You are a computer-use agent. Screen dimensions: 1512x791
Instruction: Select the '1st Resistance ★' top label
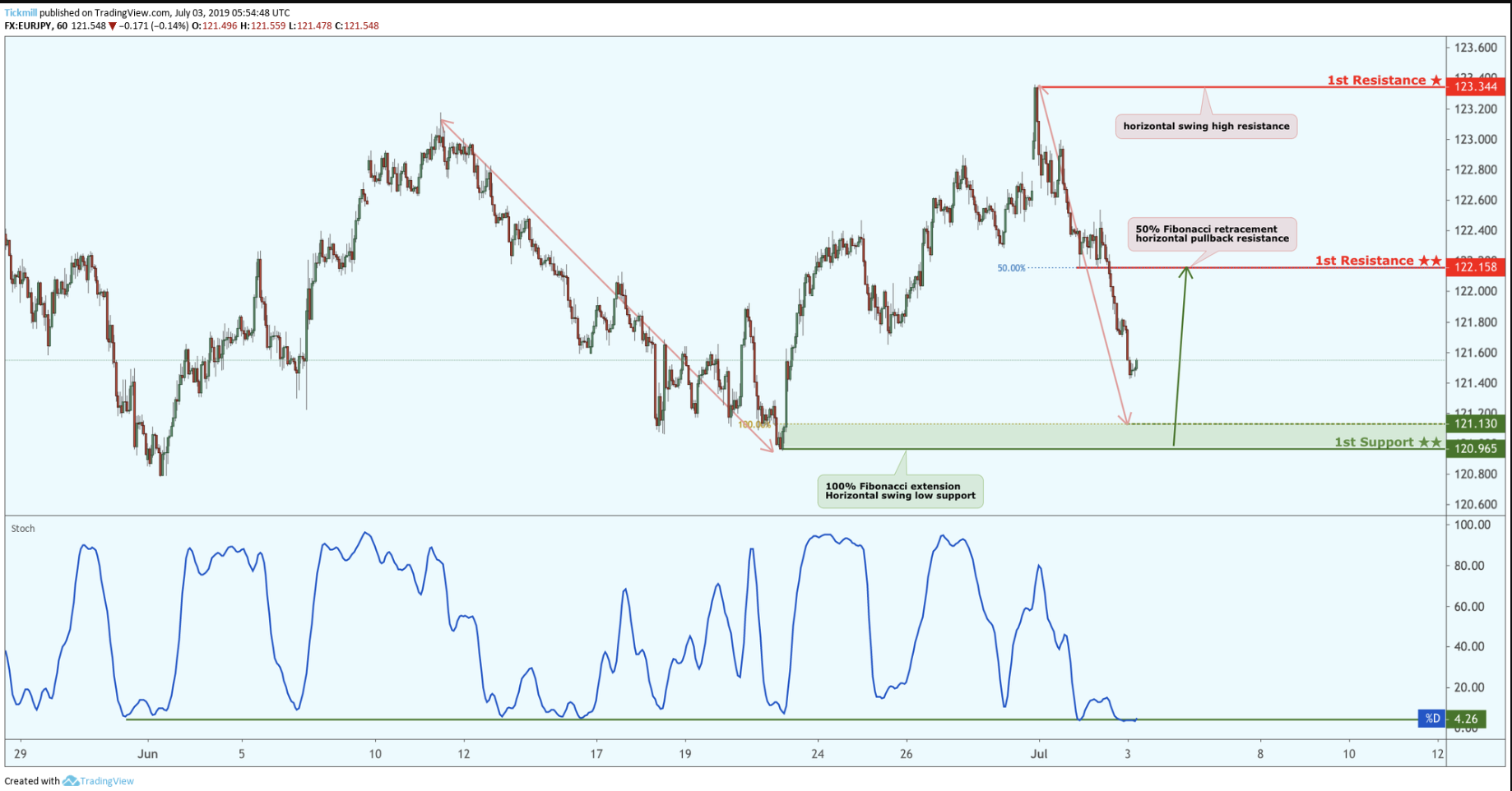click(x=1384, y=80)
